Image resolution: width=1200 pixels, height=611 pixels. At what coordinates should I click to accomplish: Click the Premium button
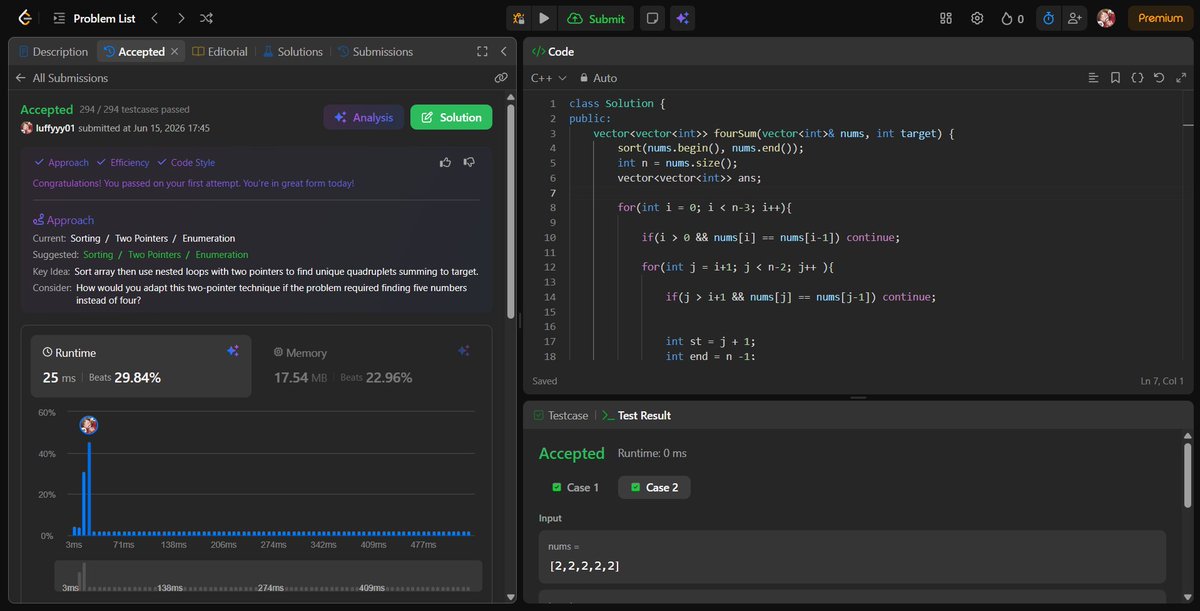click(x=1160, y=18)
